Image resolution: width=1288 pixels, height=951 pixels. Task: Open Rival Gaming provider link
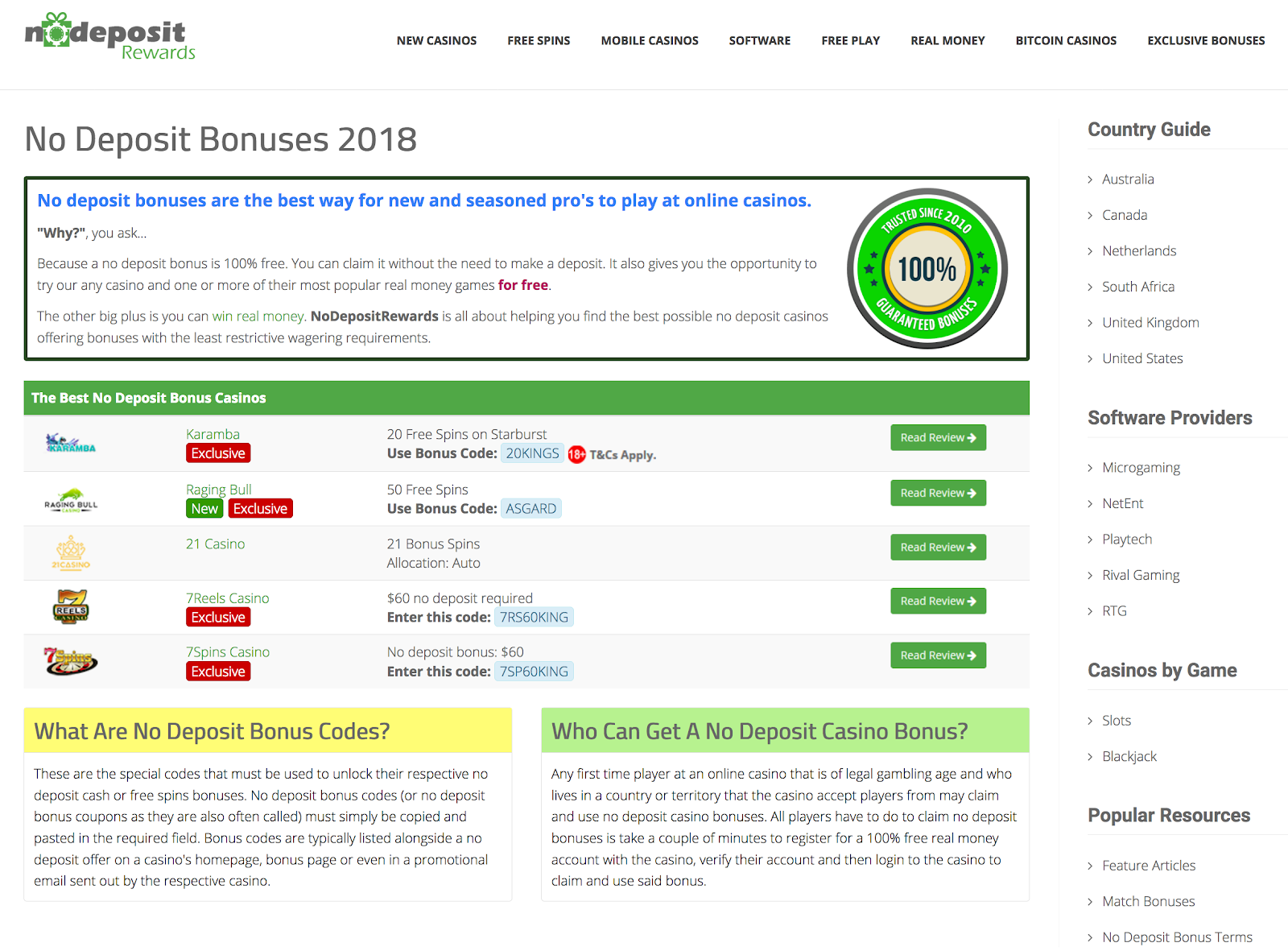1141,575
